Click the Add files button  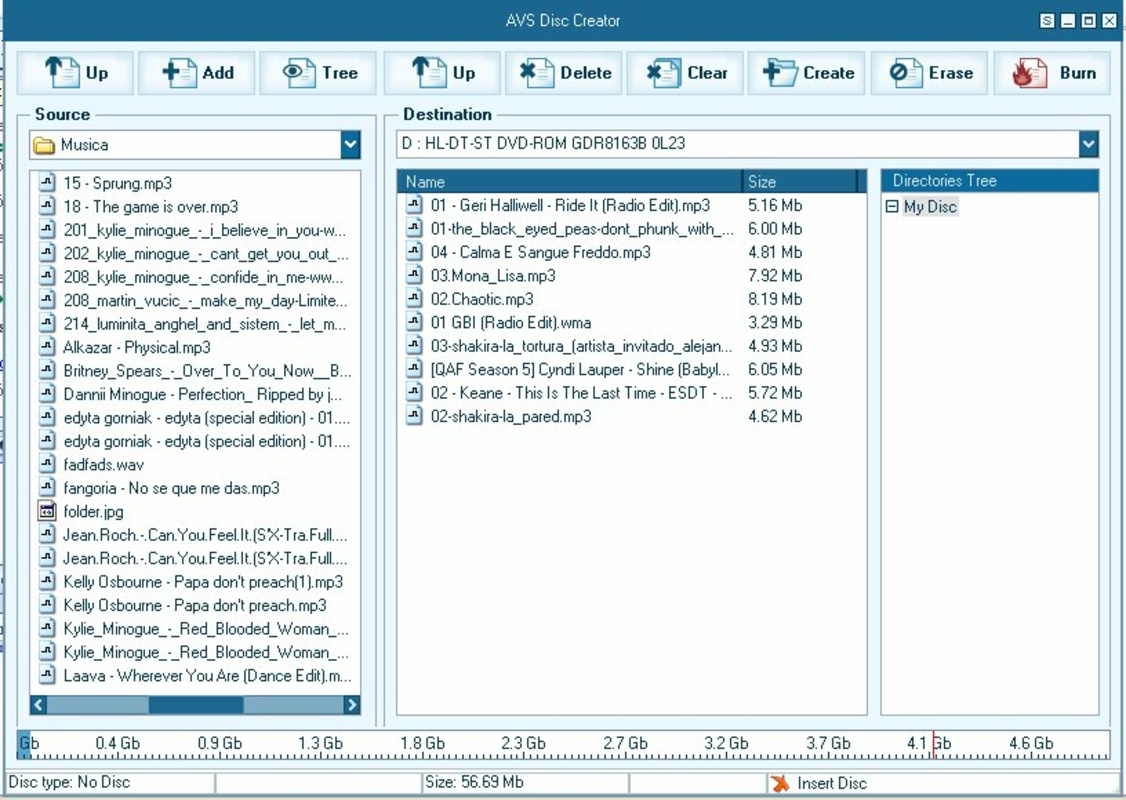(197, 73)
